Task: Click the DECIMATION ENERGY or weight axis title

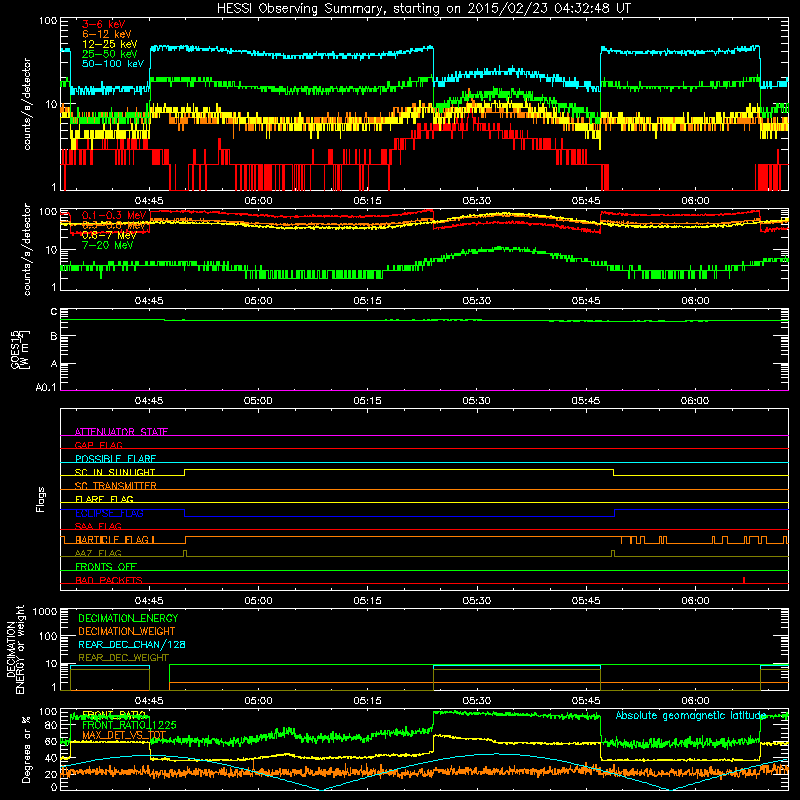Action: coord(15,649)
